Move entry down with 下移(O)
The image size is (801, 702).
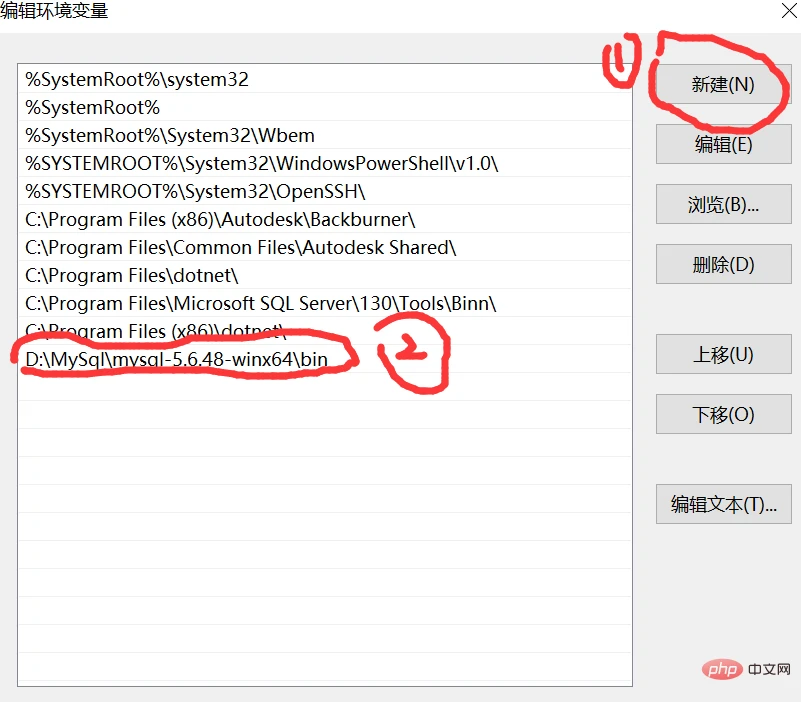point(723,414)
